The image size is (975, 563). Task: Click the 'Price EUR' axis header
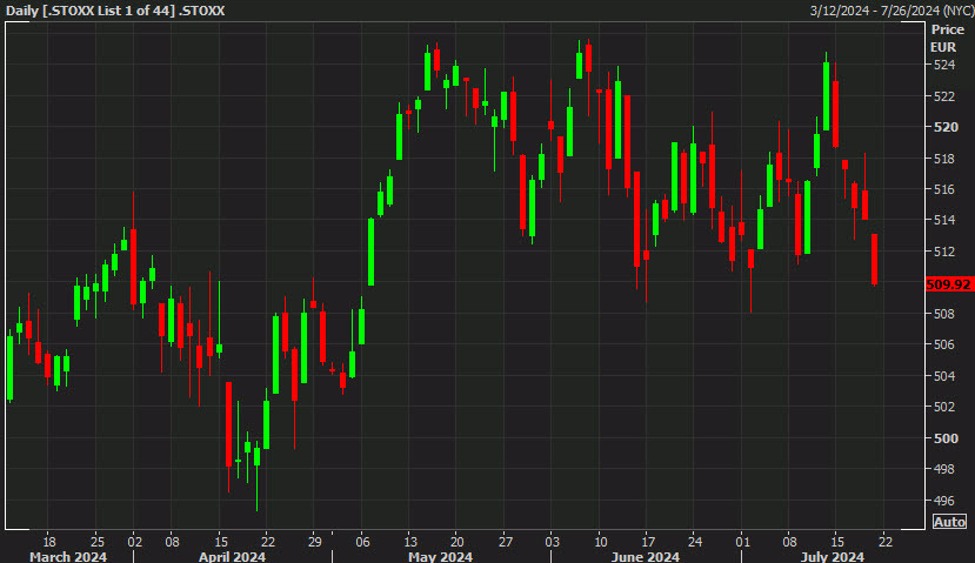(946, 38)
